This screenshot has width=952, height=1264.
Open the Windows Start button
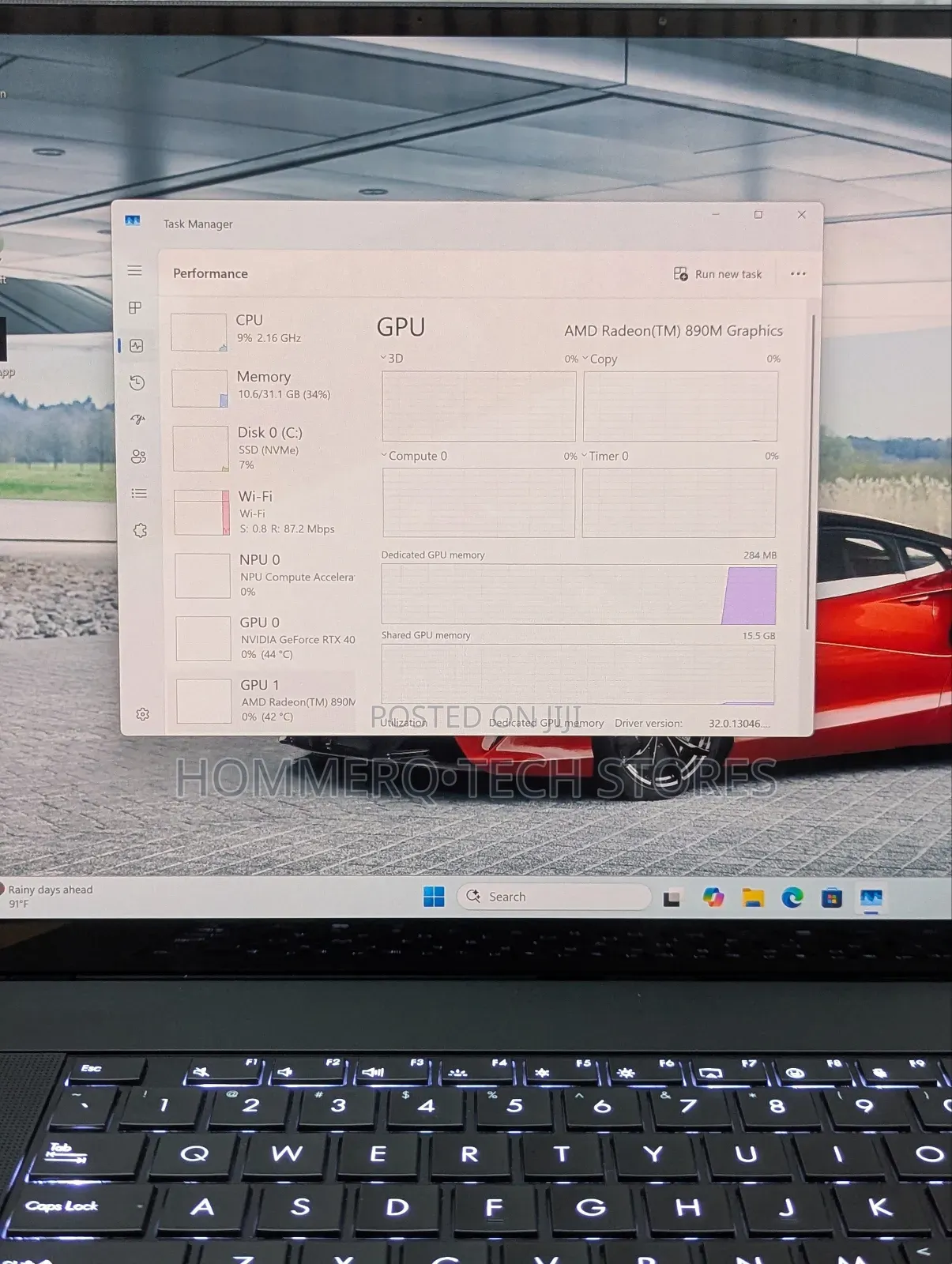[434, 897]
